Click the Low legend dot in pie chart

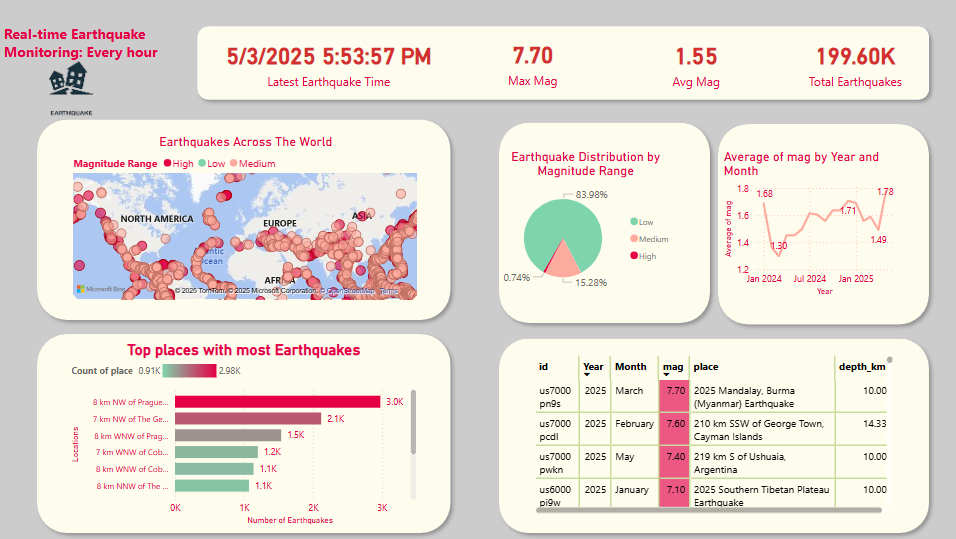633,222
